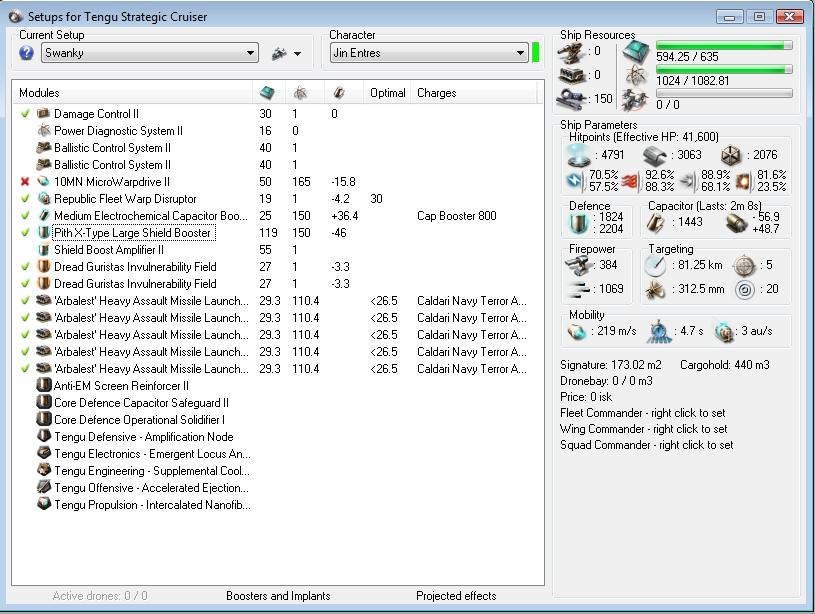The image size is (815, 614).
Task: Click the ship icon next to setup dropdown
Action: click(279, 53)
